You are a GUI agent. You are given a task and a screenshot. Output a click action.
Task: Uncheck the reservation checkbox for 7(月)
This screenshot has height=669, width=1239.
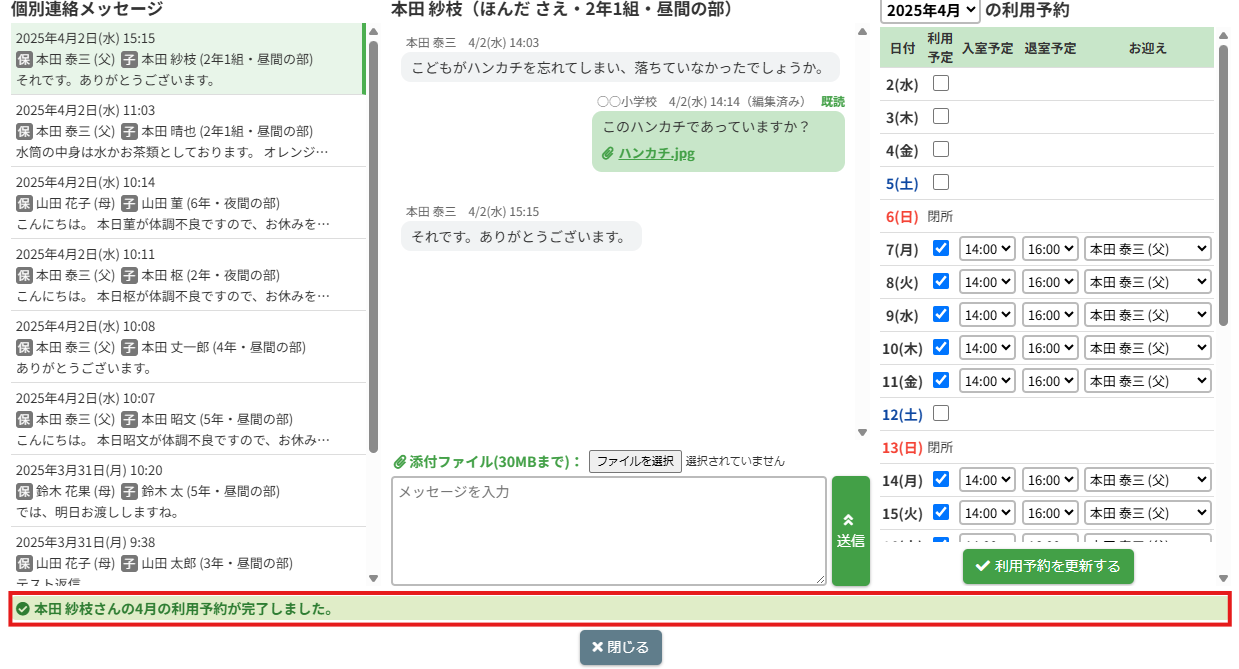[x=941, y=248]
